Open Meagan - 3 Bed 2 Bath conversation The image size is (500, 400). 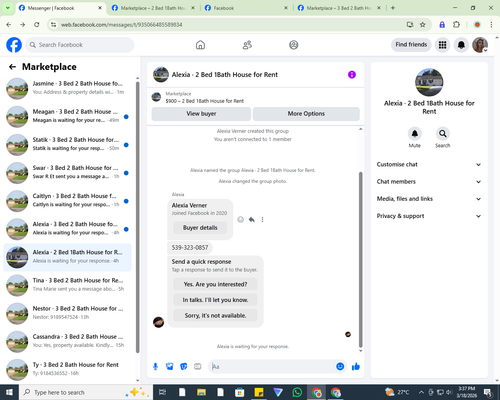coord(67,116)
